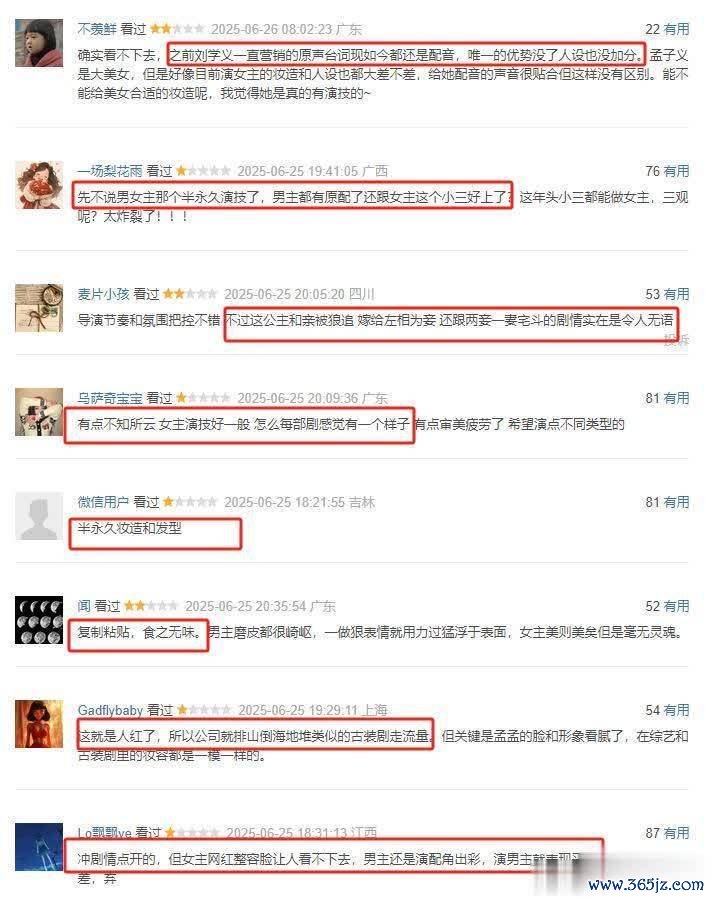The width and height of the screenshot is (711, 900).
Task: Click the two-star rating of 闻's review
Action: point(151,606)
